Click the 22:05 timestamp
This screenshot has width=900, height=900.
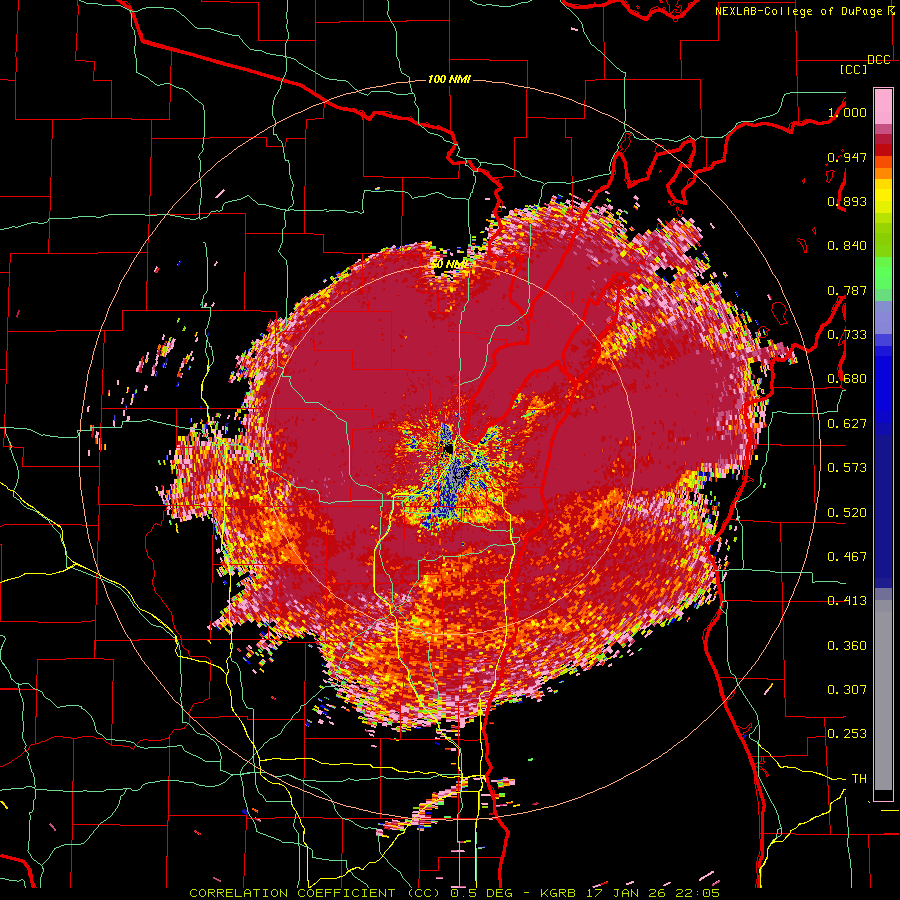(695, 893)
